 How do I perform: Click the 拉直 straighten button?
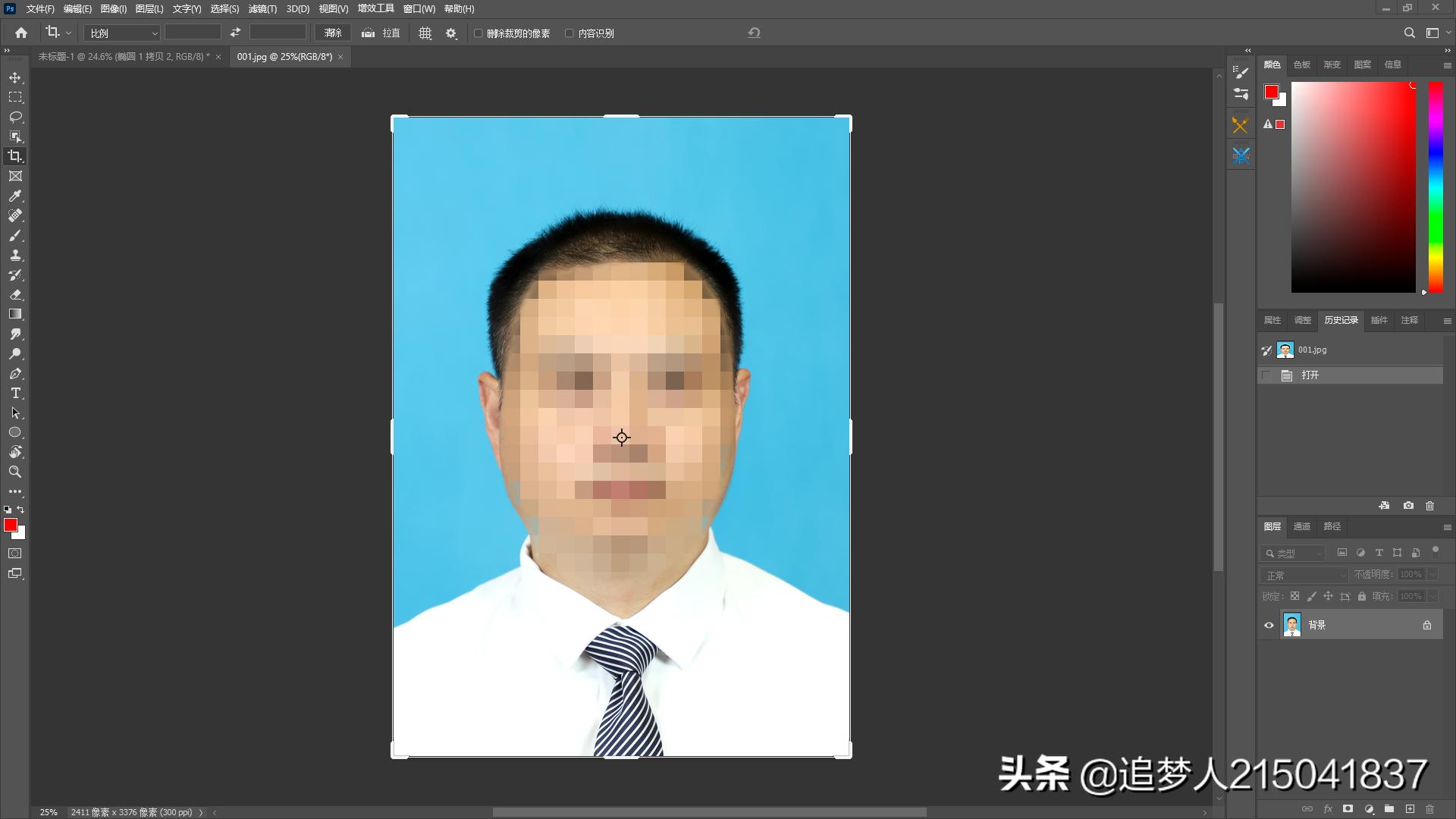380,33
